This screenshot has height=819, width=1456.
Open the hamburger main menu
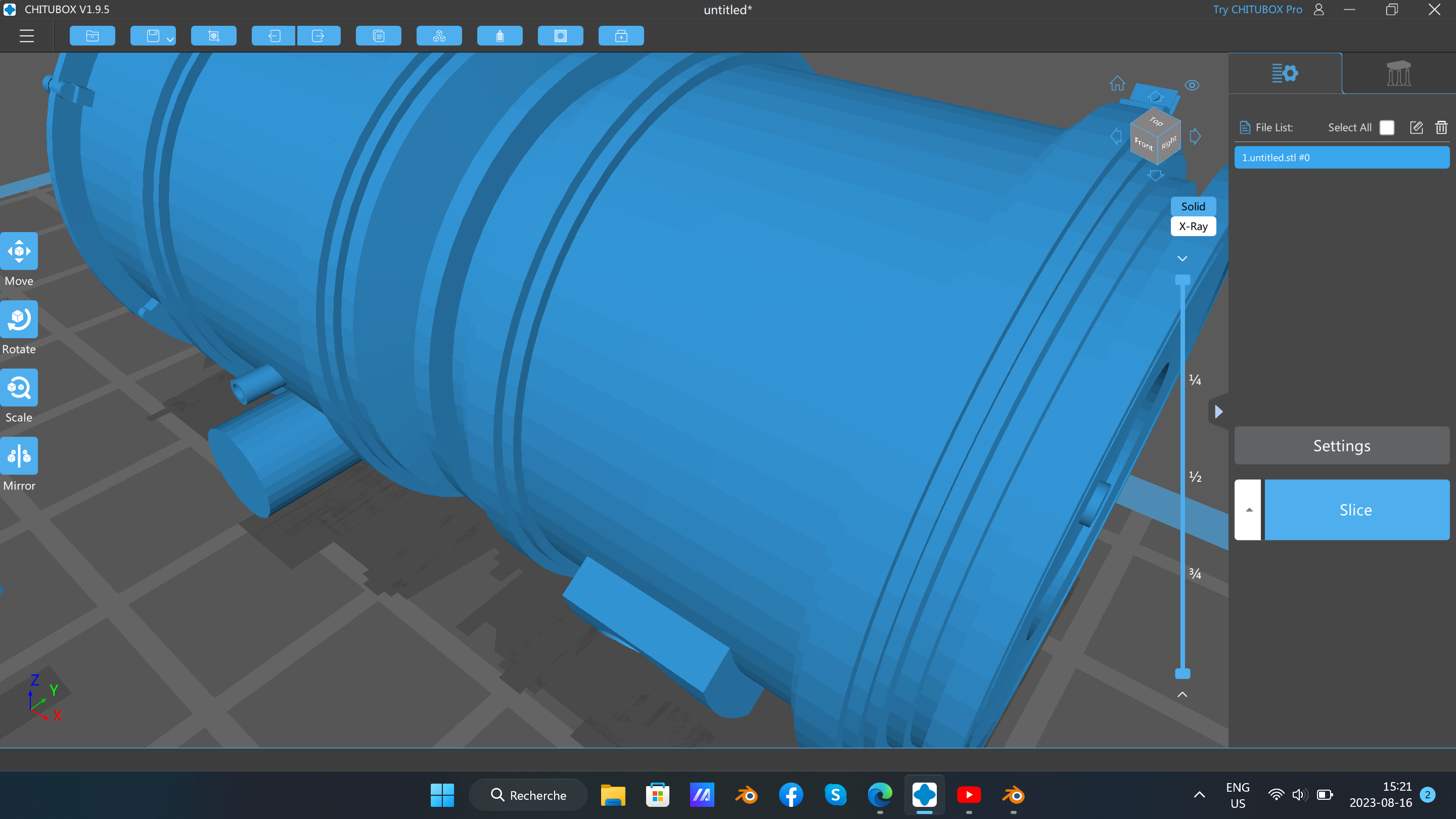point(27,36)
